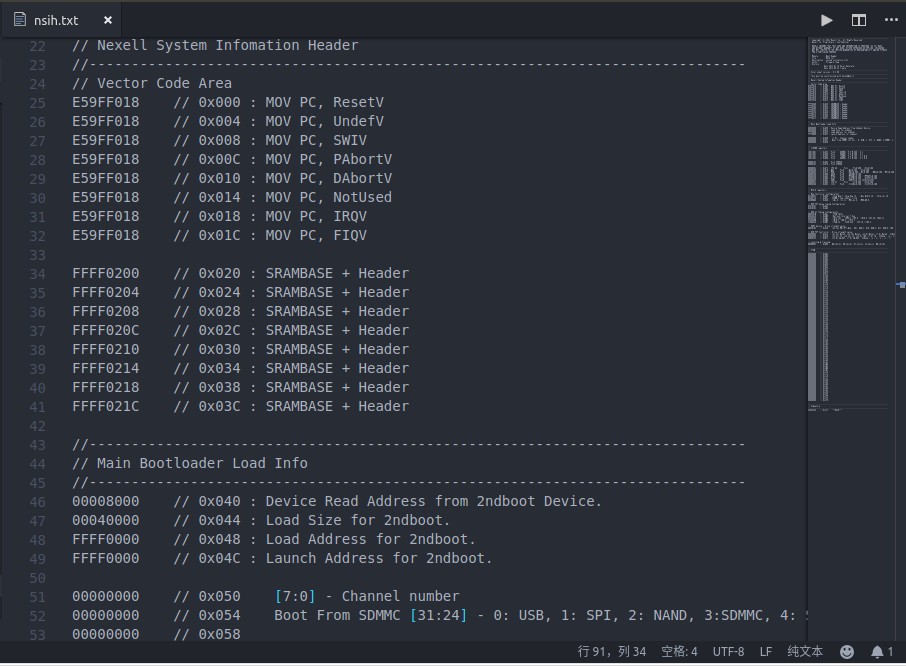Click E59FF018 on the ResetV line
This screenshot has width=906, height=666.
pyautogui.click(x=106, y=102)
